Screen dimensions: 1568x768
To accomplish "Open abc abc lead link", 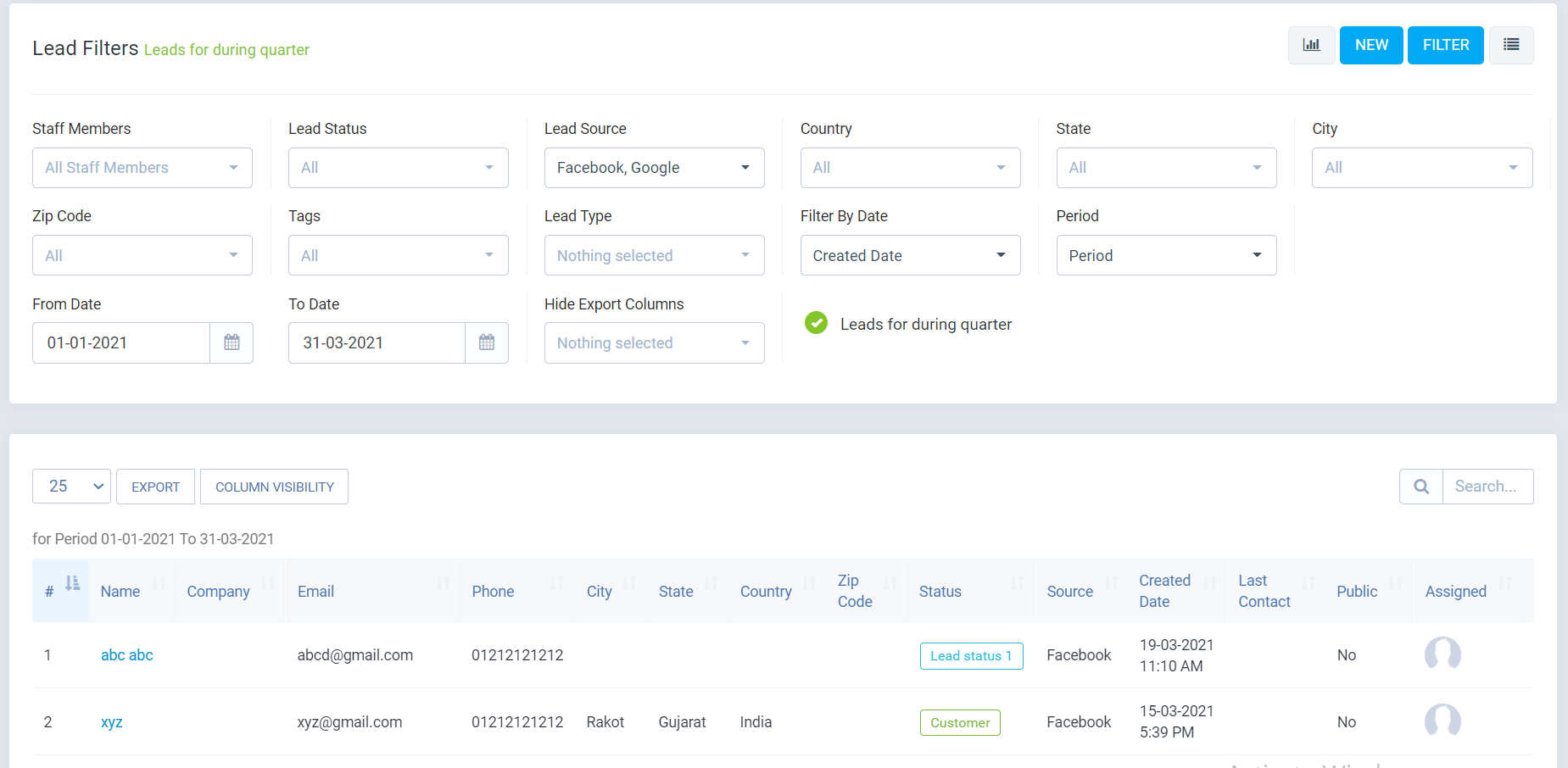I will (x=127, y=655).
